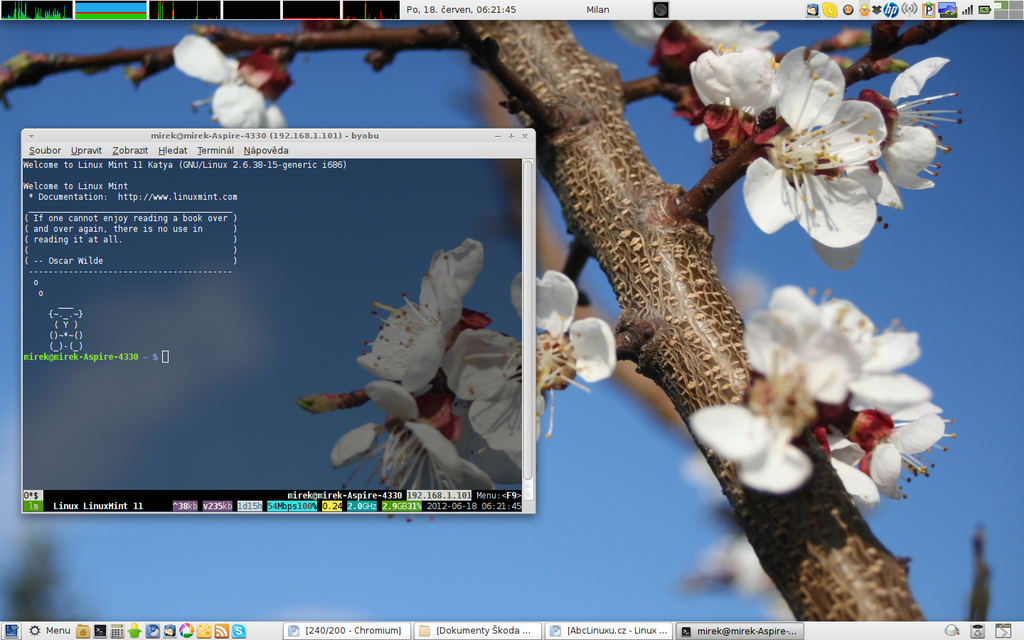Click the trash bin icon in bottom panel

click(978, 631)
